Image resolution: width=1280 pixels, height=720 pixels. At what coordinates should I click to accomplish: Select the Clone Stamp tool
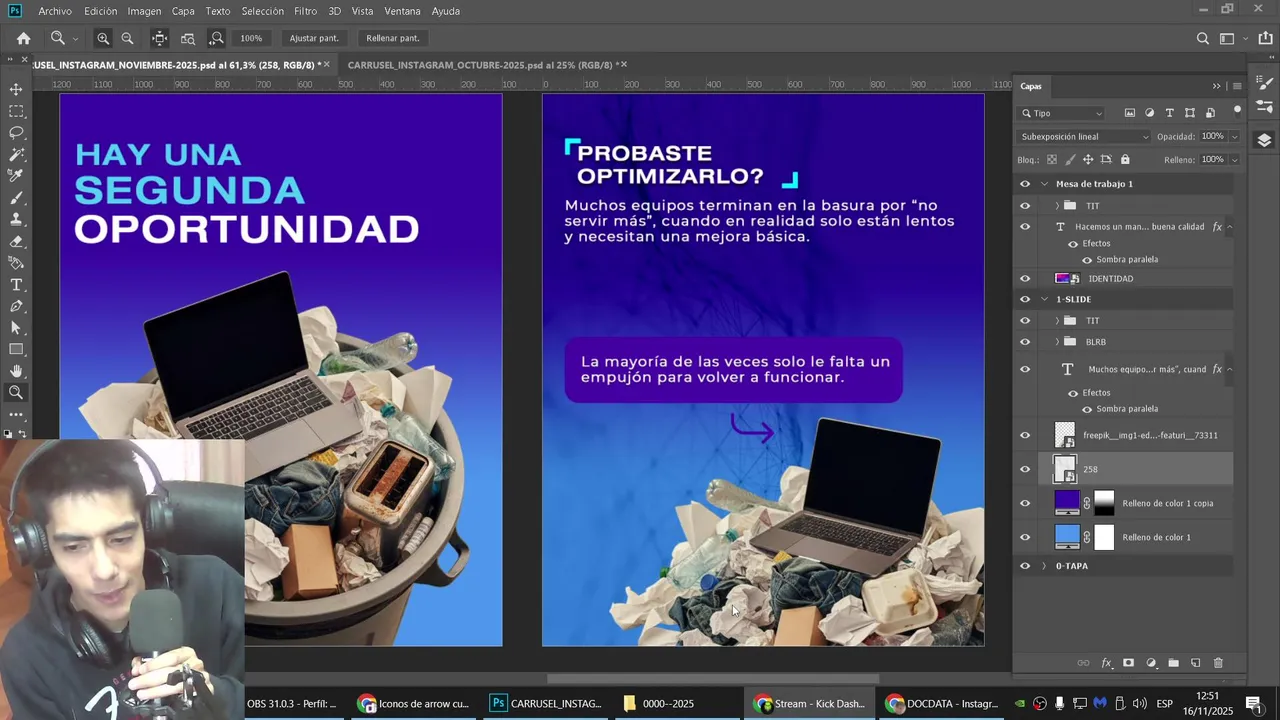[x=16, y=219]
